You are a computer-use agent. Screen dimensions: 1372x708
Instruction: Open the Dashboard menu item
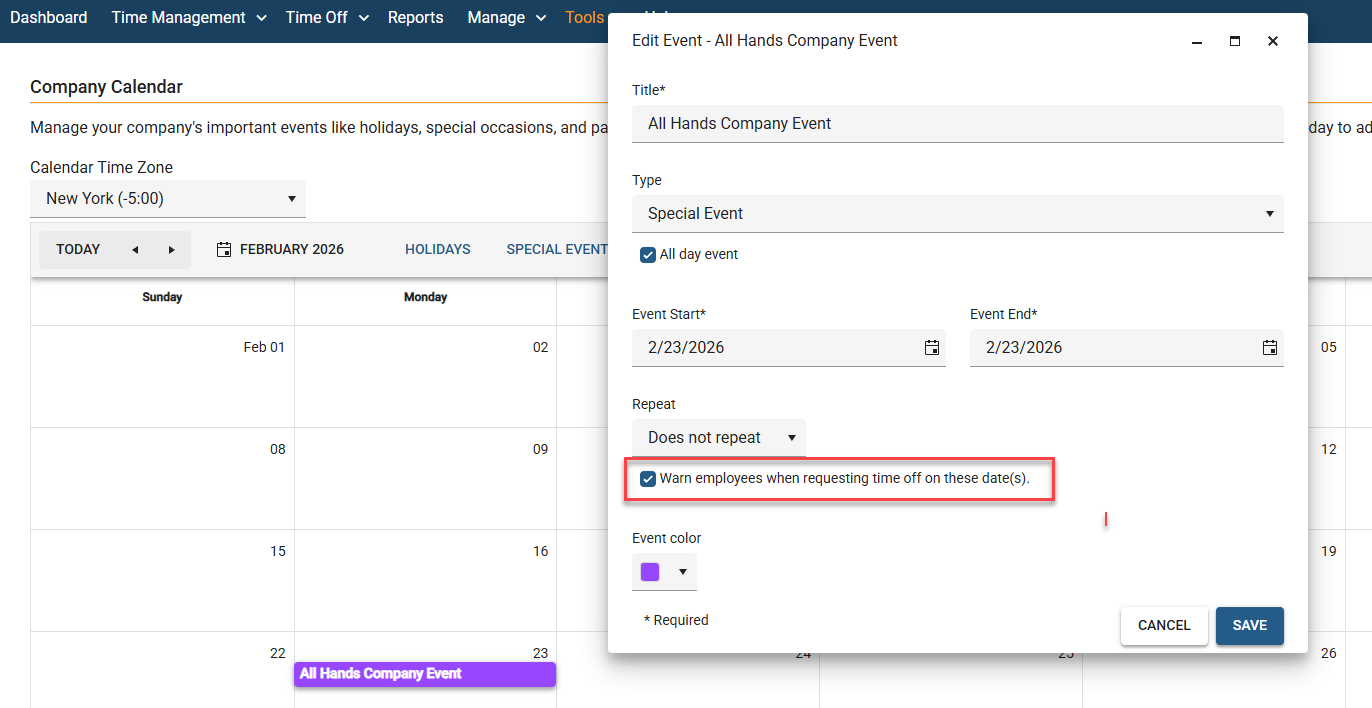tap(49, 18)
